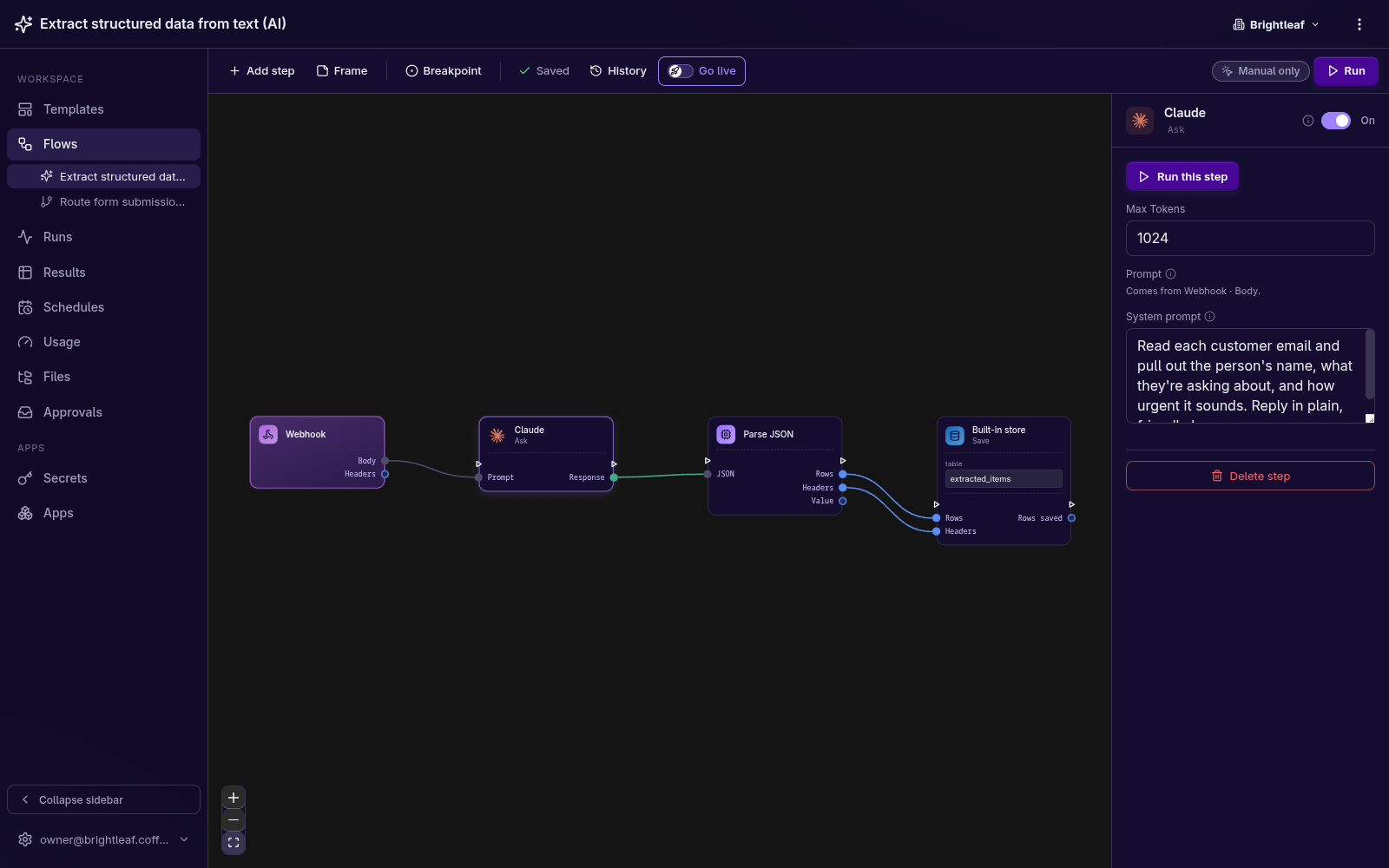Run the whole flow
1389x868 pixels.
pyautogui.click(x=1346, y=71)
